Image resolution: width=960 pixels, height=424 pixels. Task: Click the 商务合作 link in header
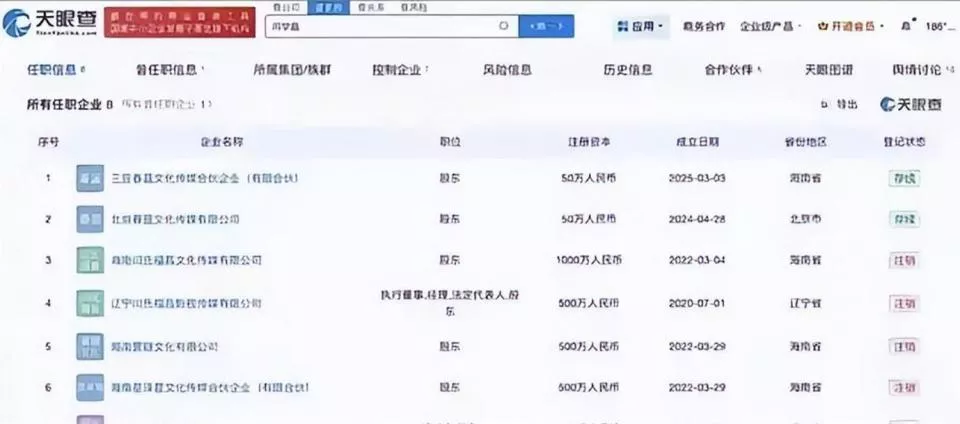click(x=704, y=26)
